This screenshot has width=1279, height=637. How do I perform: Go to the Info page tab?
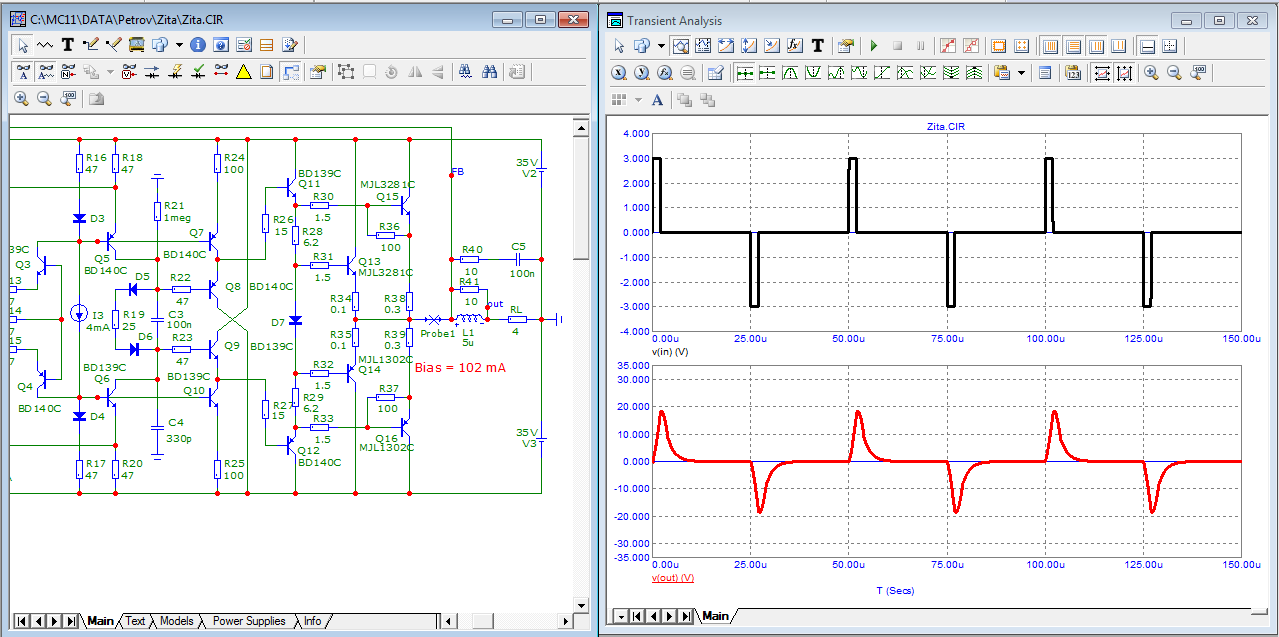(313, 621)
